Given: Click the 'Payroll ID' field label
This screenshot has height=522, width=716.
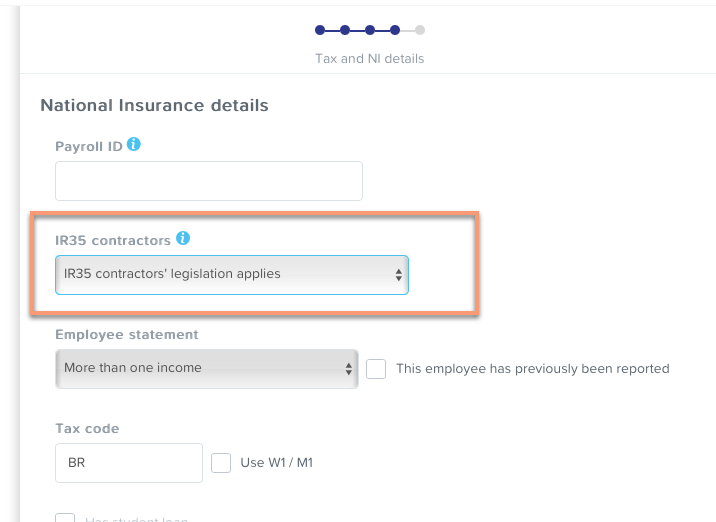Looking at the screenshot, I should tap(89, 147).
